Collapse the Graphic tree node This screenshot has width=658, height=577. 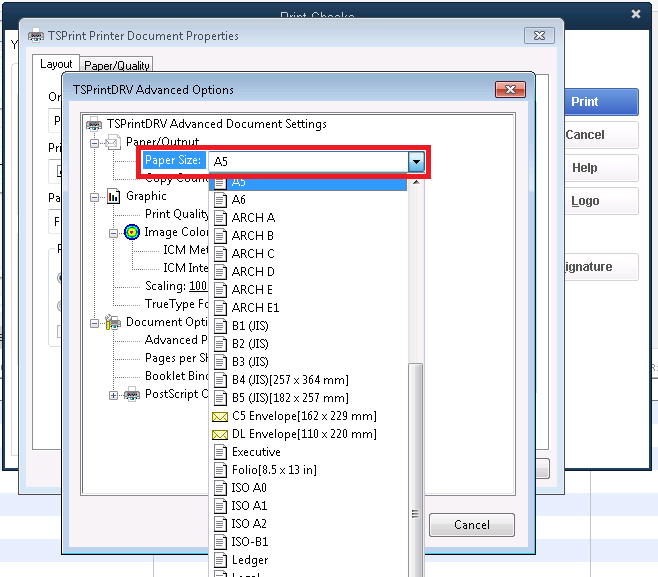tap(95, 197)
